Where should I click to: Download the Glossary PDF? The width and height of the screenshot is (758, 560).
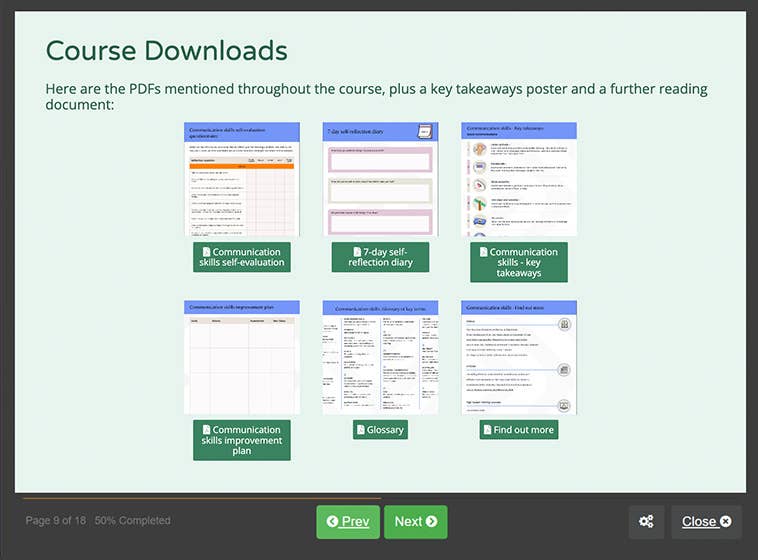coord(380,430)
